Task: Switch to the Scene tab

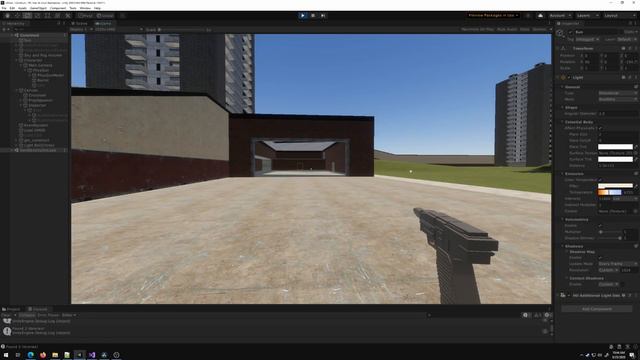Action: [x=80, y=24]
